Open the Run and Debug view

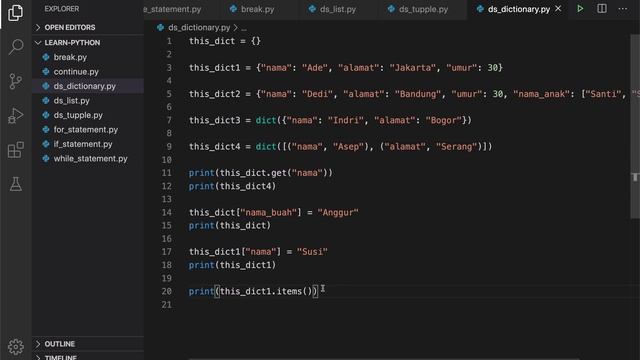coord(16,116)
